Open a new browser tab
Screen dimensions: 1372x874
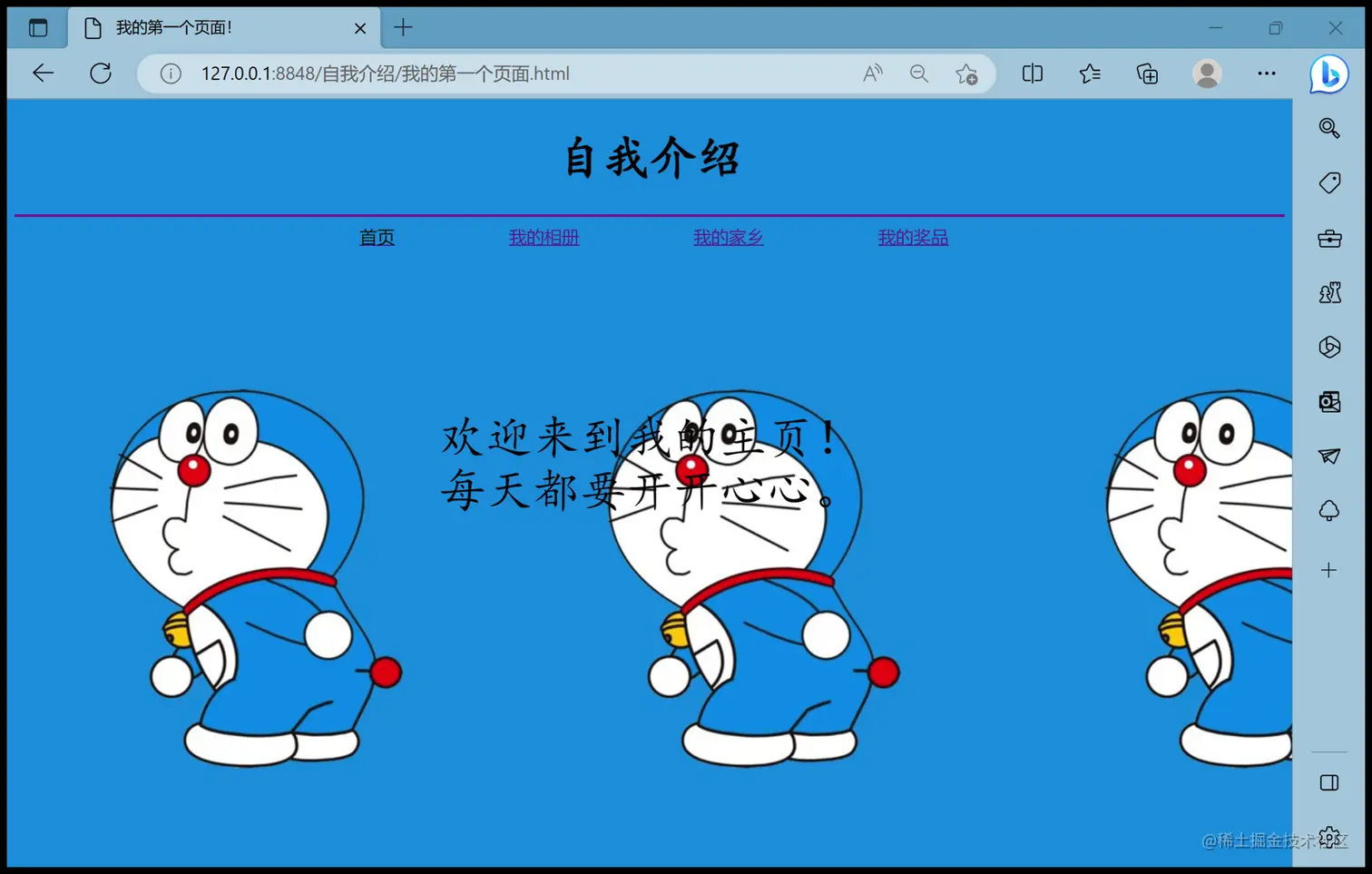pos(403,27)
